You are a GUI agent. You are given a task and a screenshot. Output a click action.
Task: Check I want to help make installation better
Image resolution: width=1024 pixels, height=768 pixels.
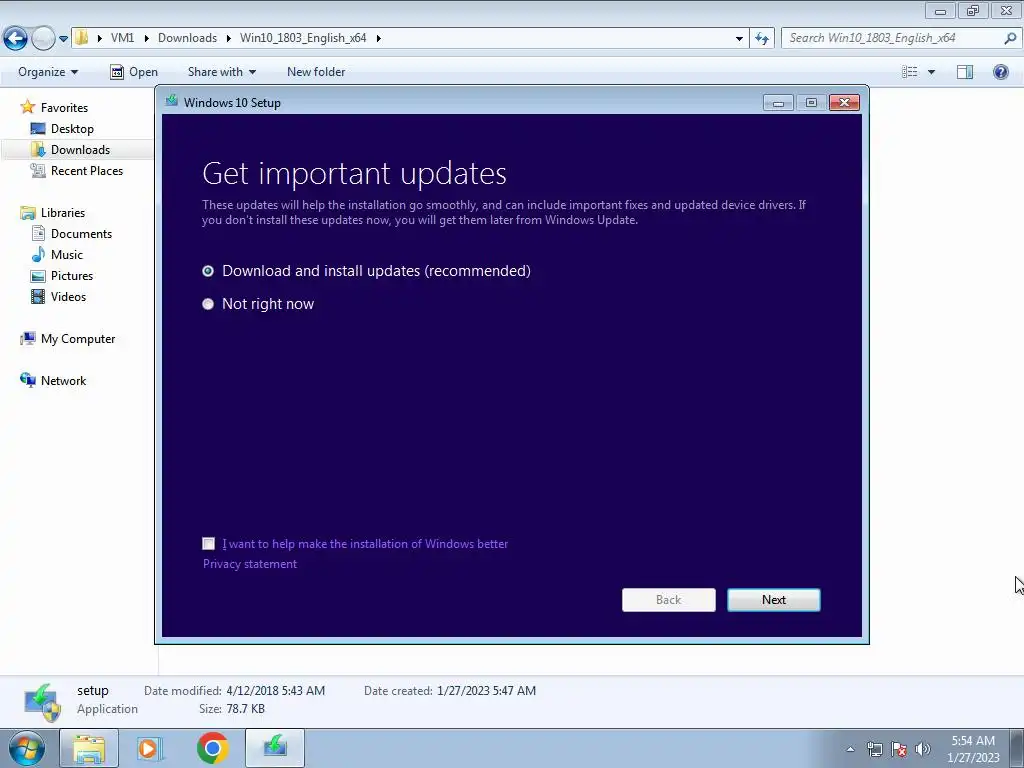(x=208, y=543)
